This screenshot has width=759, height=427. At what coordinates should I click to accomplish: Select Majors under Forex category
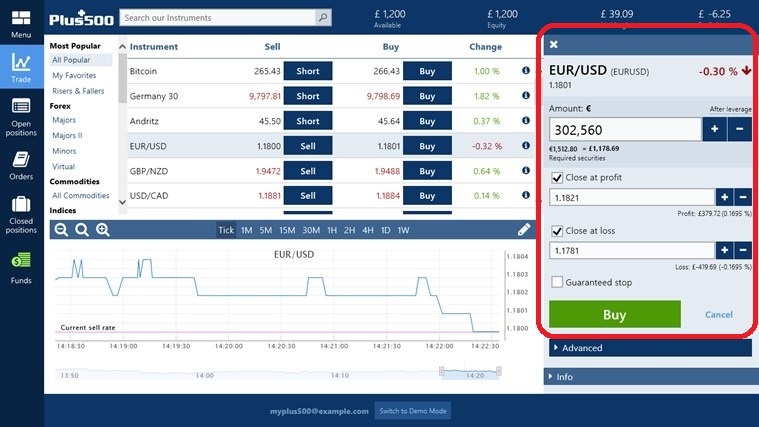point(64,120)
